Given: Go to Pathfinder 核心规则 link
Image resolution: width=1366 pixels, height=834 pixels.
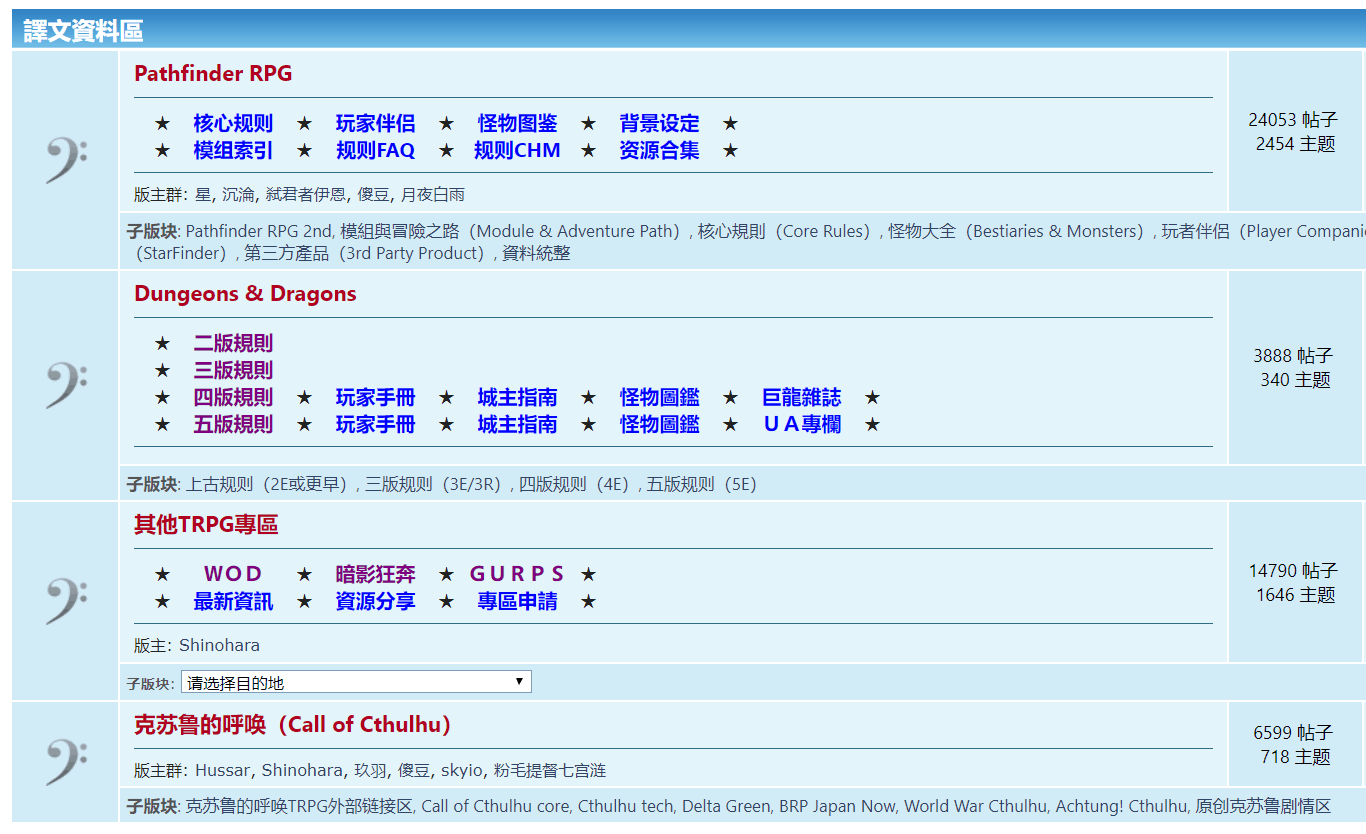Looking at the screenshot, I should 233,124.
